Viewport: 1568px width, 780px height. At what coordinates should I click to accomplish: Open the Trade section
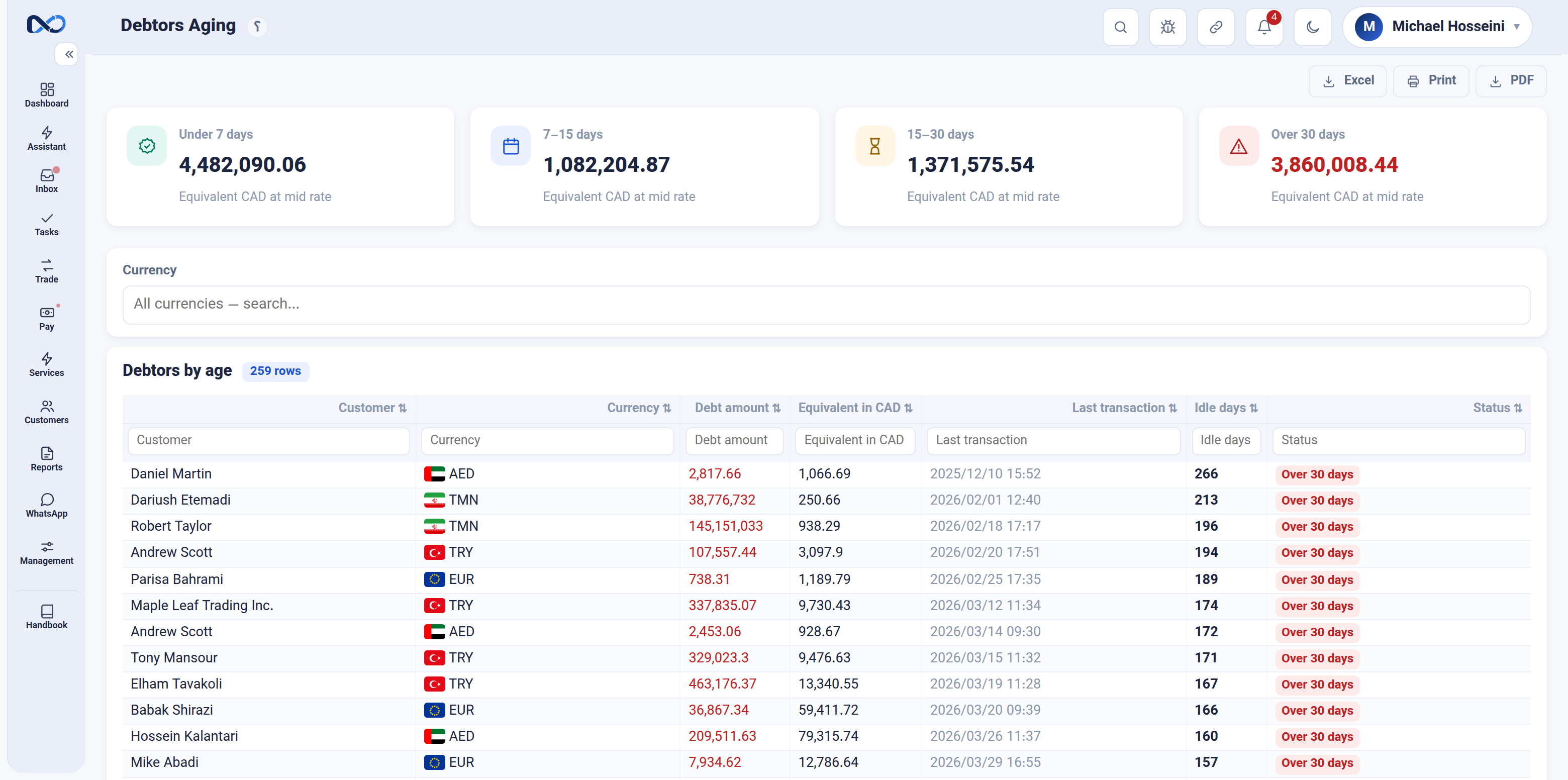(x=46, y=271)
